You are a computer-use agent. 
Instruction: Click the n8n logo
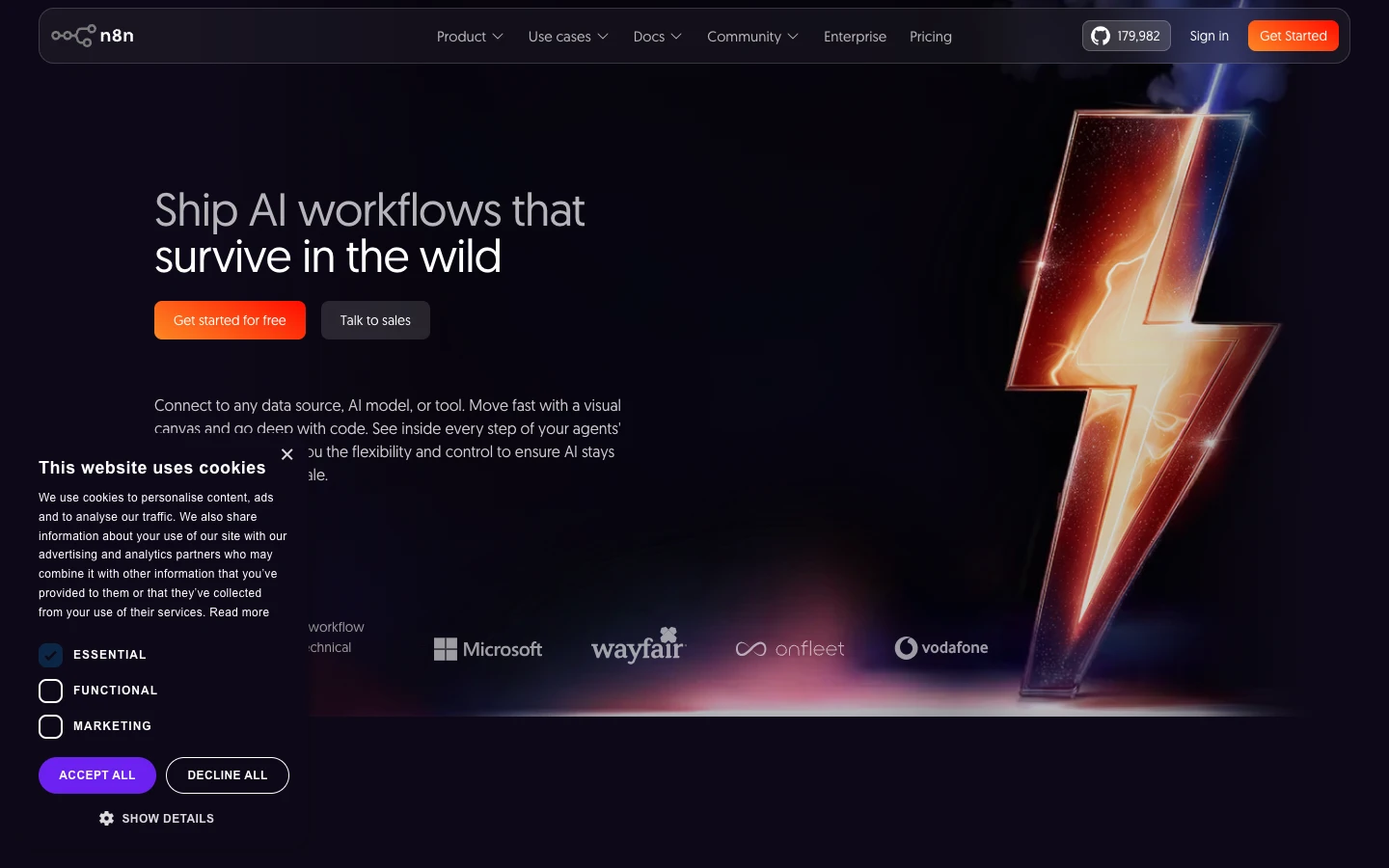pyautogui.click(x=93, y=36)
